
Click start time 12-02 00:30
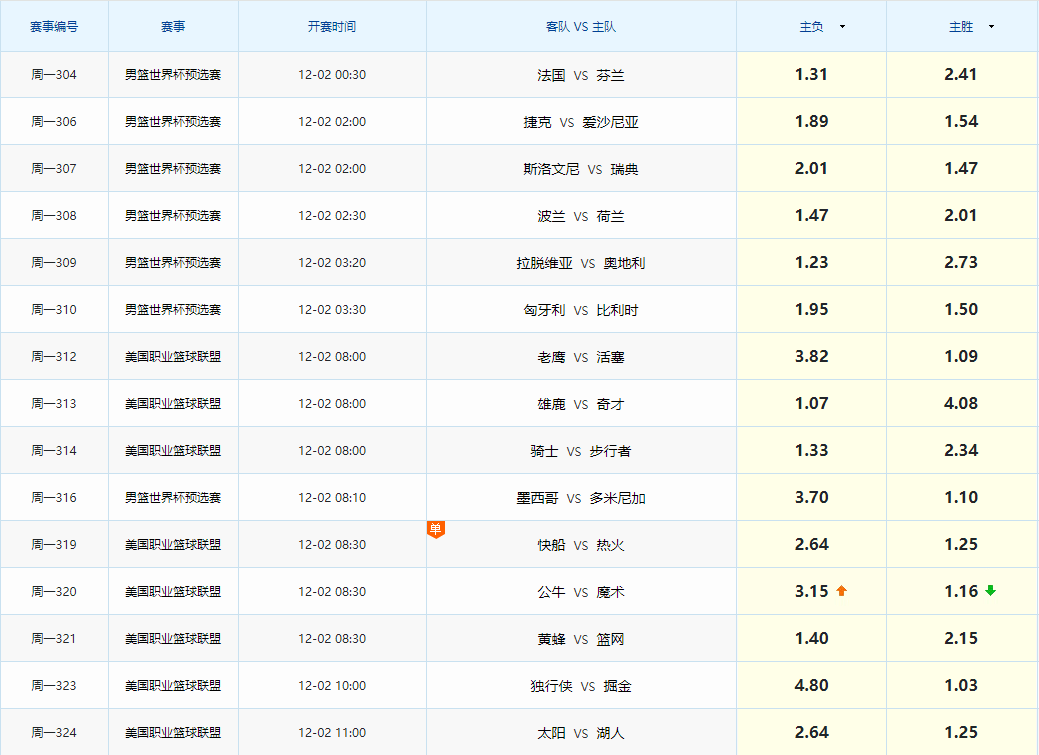click(x=332, y=75)
